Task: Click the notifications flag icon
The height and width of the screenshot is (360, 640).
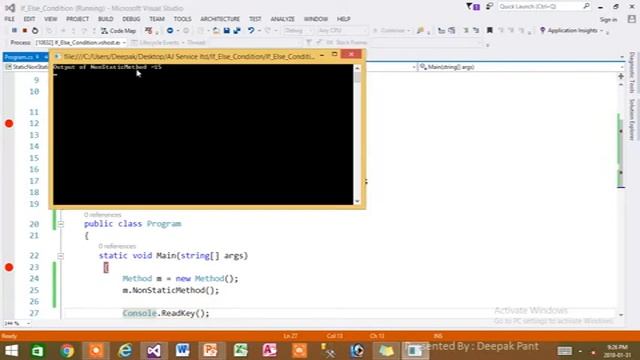Action: (x=473, y=7)
